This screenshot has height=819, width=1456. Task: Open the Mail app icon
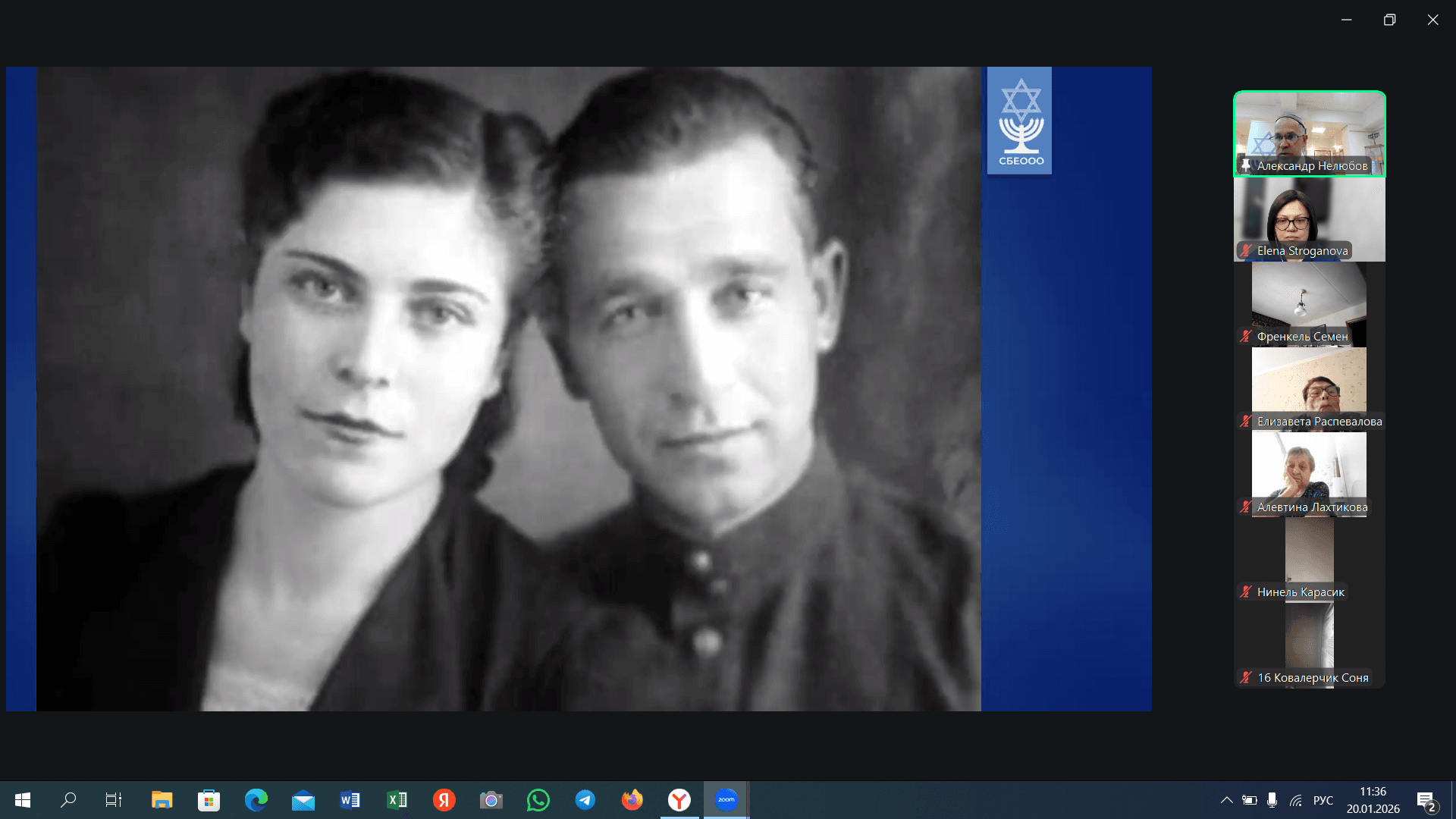point(303,800)
